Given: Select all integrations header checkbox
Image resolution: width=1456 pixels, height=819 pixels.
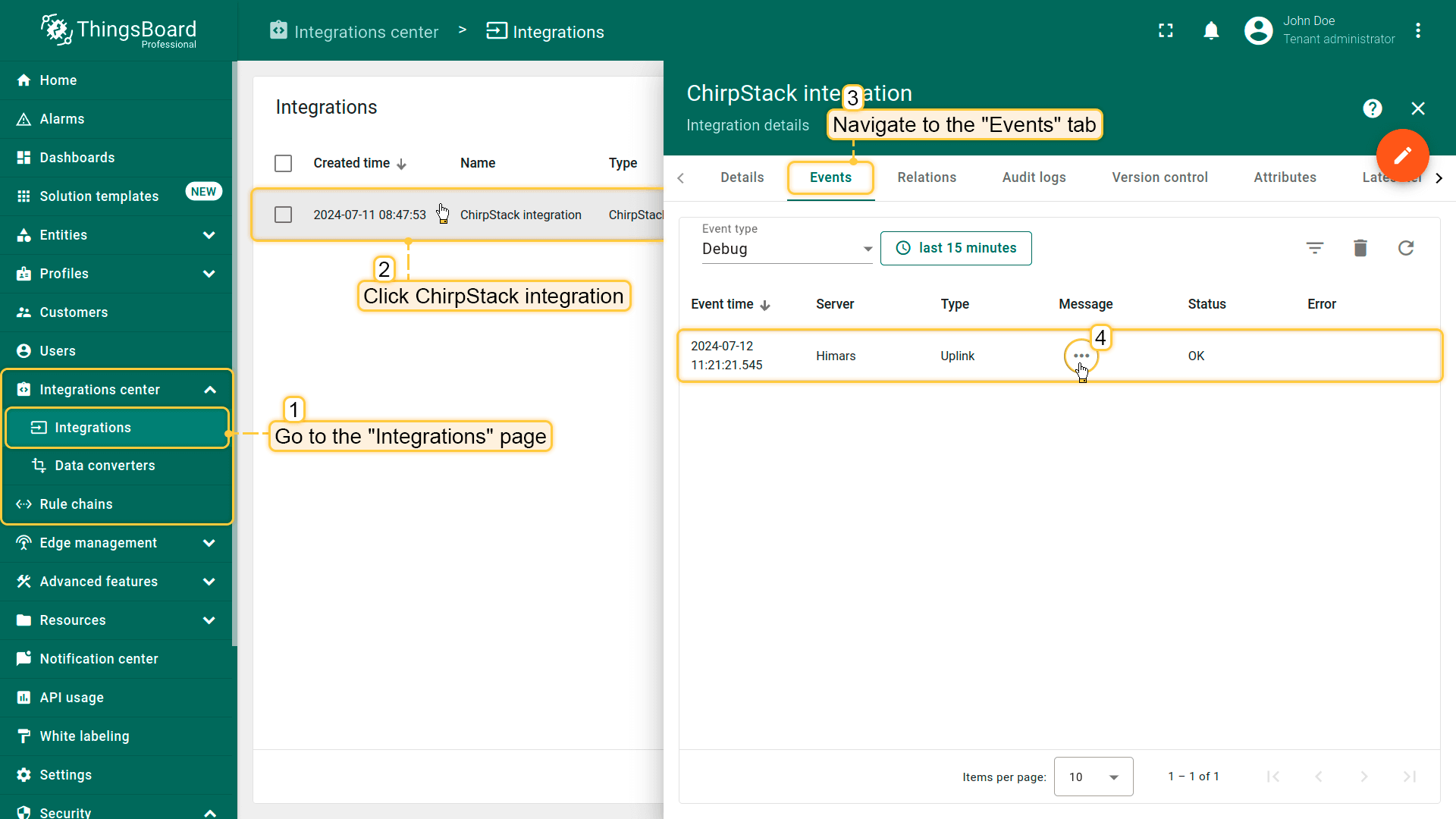Looking at the screenshot, I should point(283,163).
